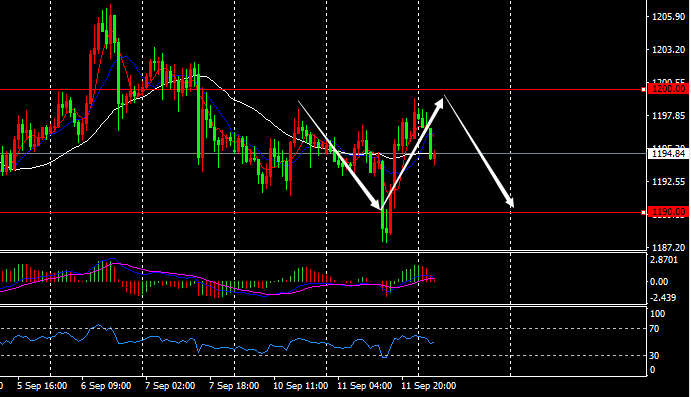Click the MACD zero level label 0.00
The width and height of the screenshot is (691, 397).
point(659,282)
